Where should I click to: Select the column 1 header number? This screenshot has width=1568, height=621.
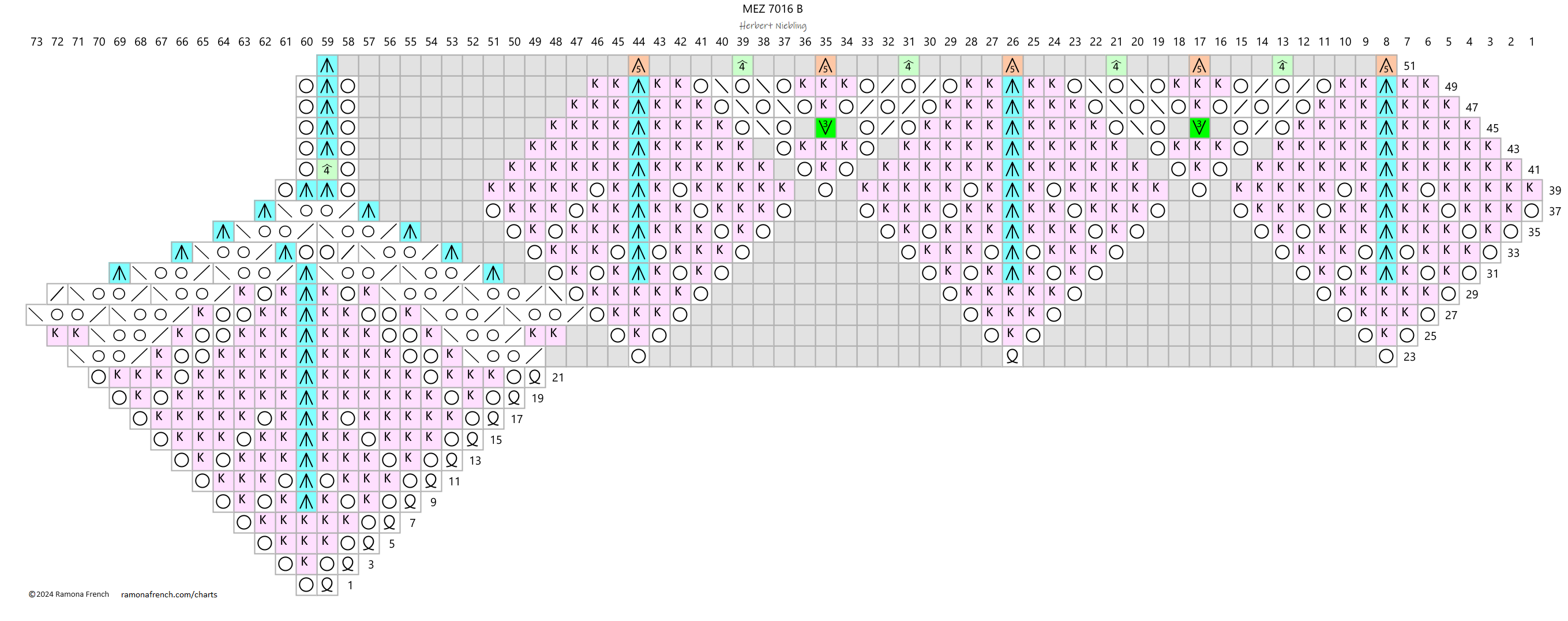tap(1532, 42)
